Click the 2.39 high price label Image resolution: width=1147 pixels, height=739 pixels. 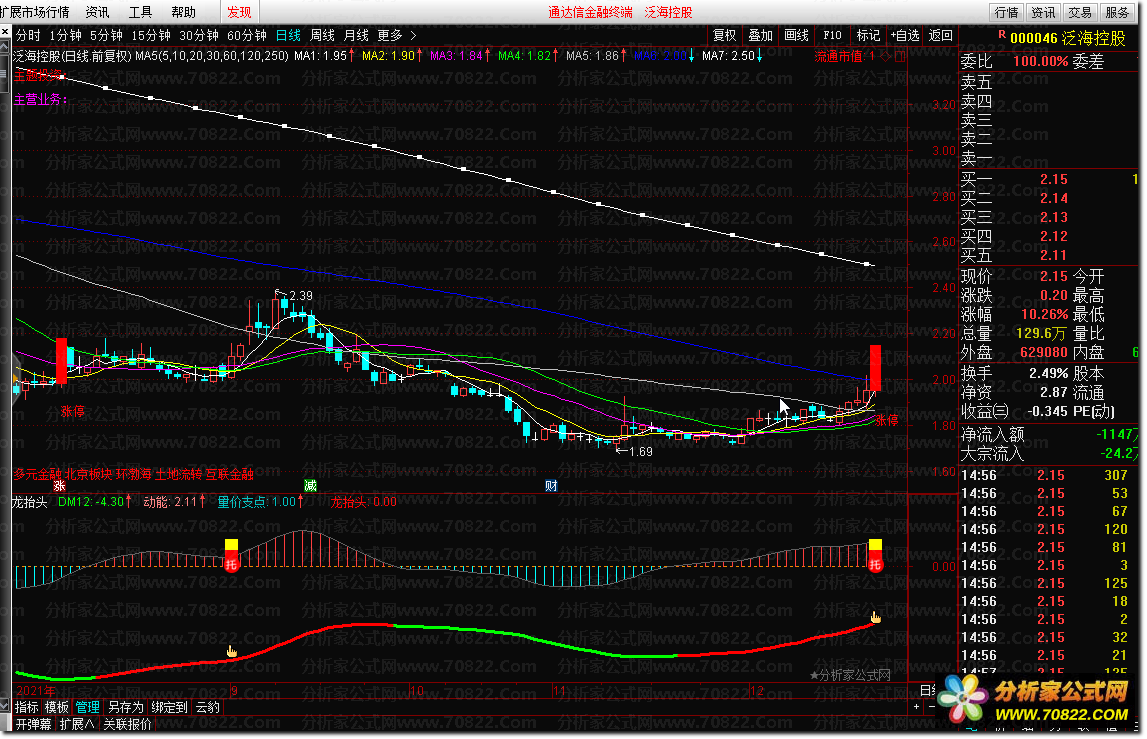301,296
